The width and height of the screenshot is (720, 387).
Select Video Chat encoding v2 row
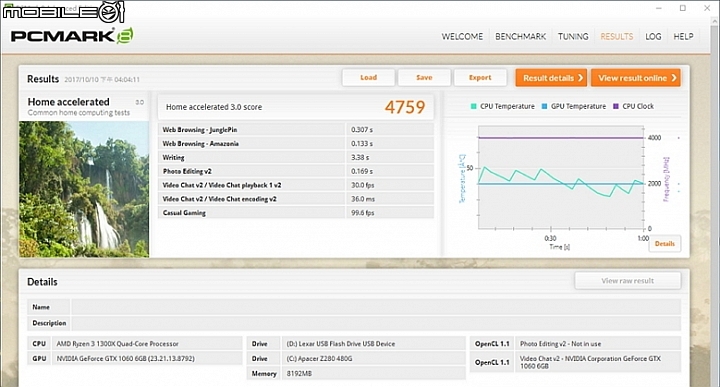click(296, 199)
